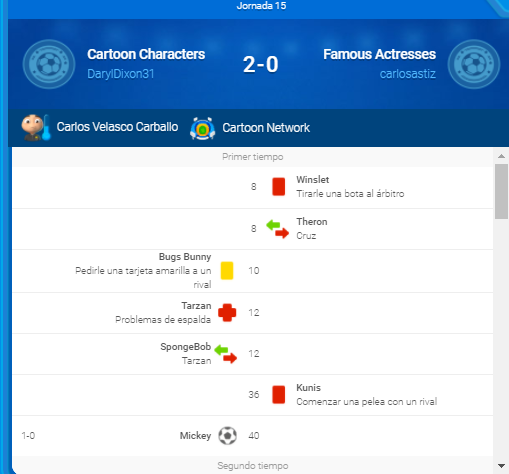Click Tarzan's red injury cross icon

(227, 312)
